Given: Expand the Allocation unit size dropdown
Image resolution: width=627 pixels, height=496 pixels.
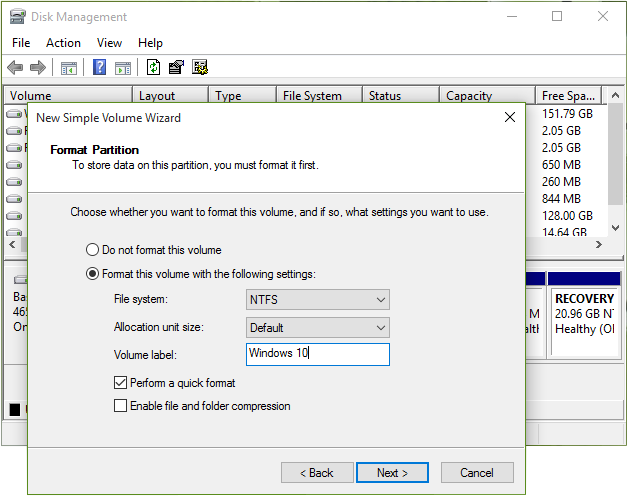Looking at the screenshot, I should coord(317,327).
